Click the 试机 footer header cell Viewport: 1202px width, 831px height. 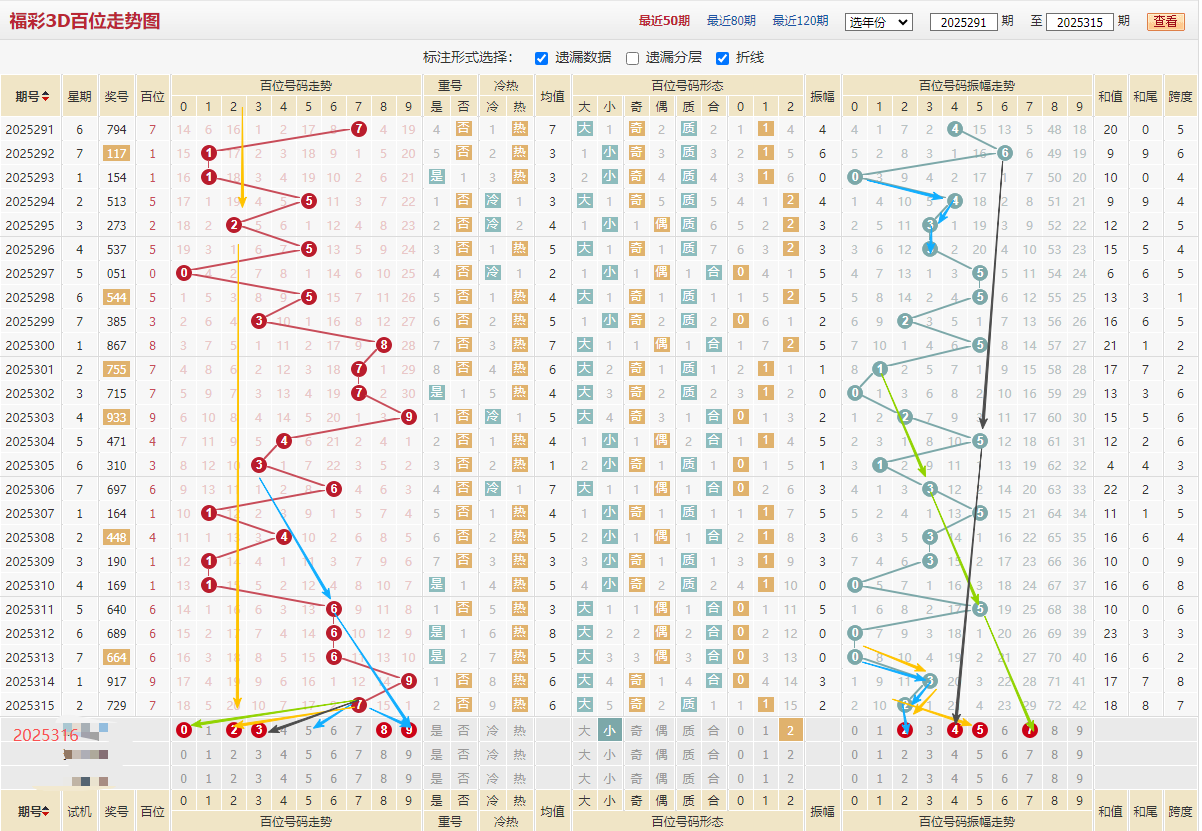click(x=79, y=812)
